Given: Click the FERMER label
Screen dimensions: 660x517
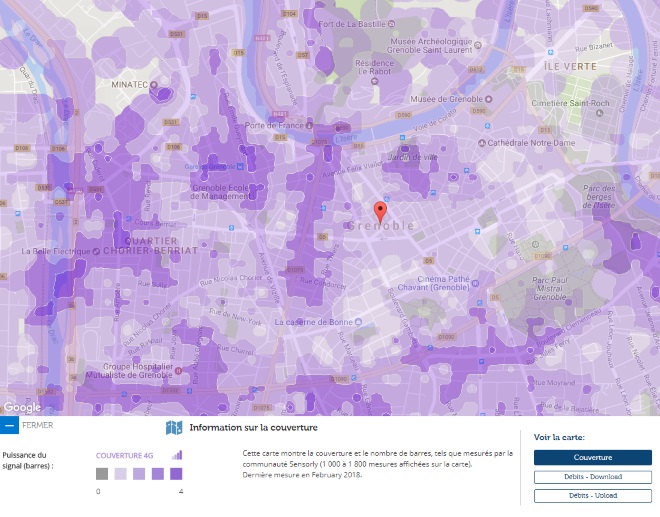Looking at the screenshot, I should click(37, 425).
